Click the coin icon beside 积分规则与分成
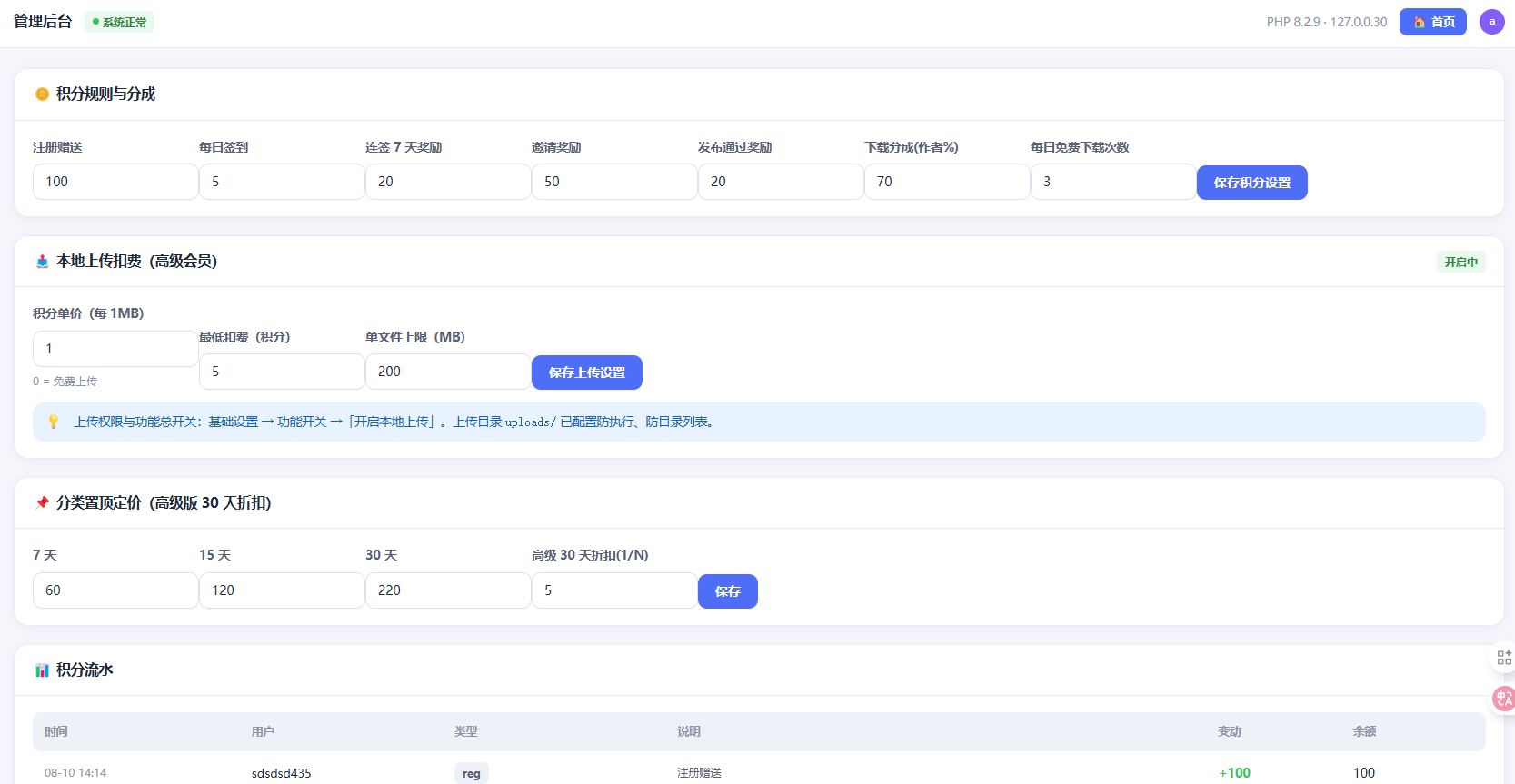The width and height of the screenshot is (1515, 784). pyautogui.click(x=42, y=94)
